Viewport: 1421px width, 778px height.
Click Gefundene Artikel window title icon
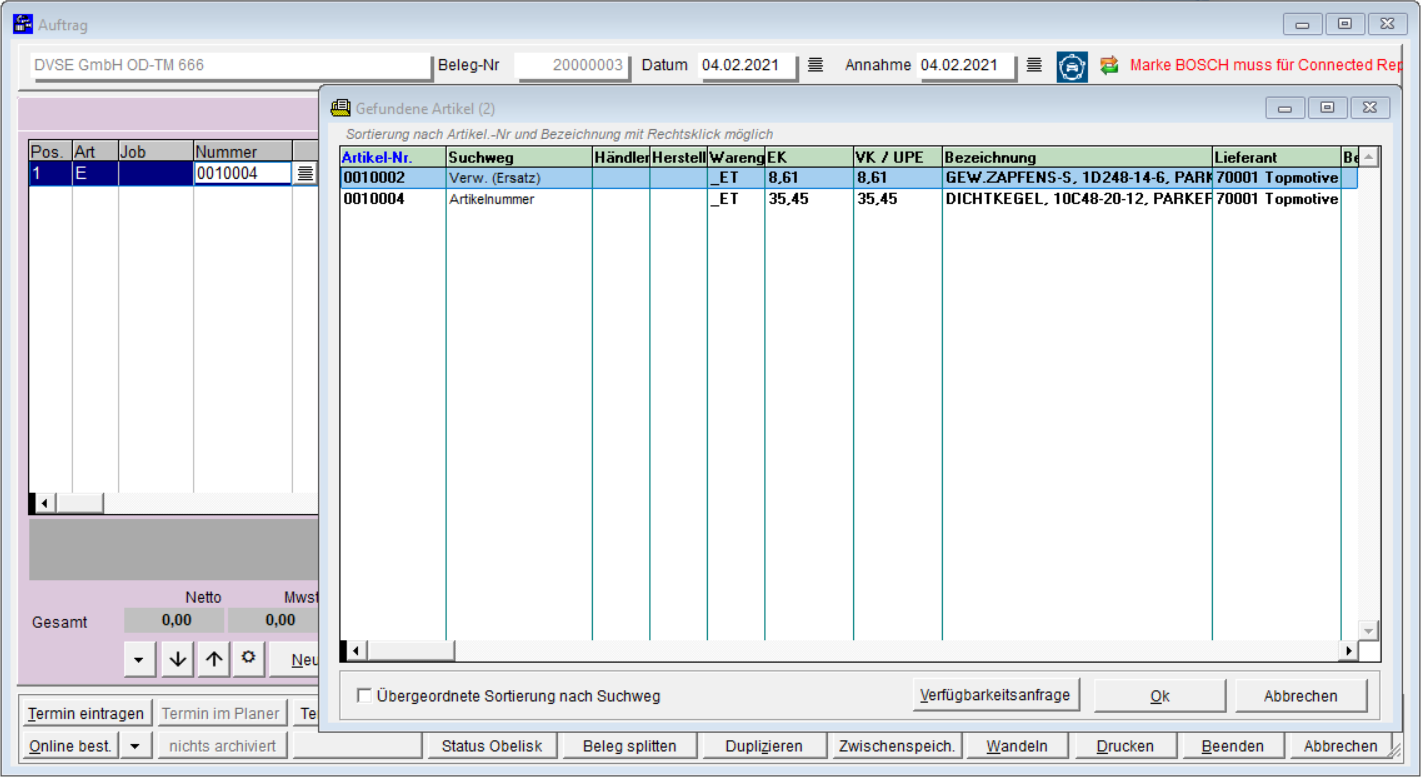tap(341, 108)
